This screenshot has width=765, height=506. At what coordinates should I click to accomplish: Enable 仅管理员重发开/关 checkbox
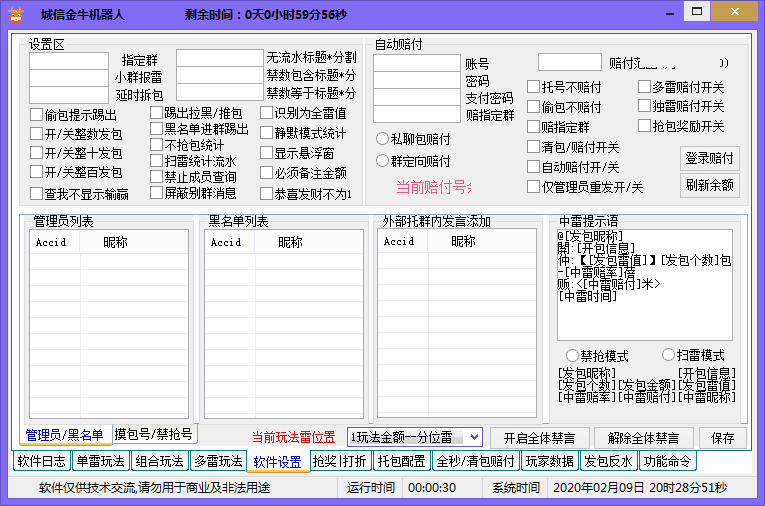click(534, 187)
